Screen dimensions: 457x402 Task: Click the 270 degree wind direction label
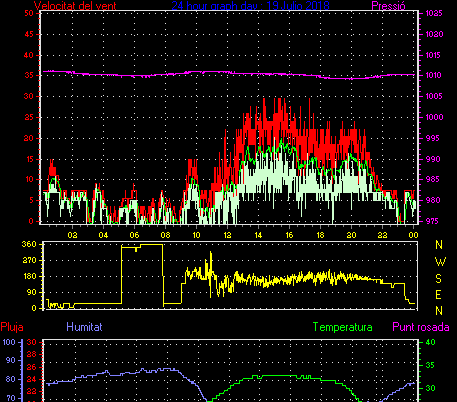point(29,260)
